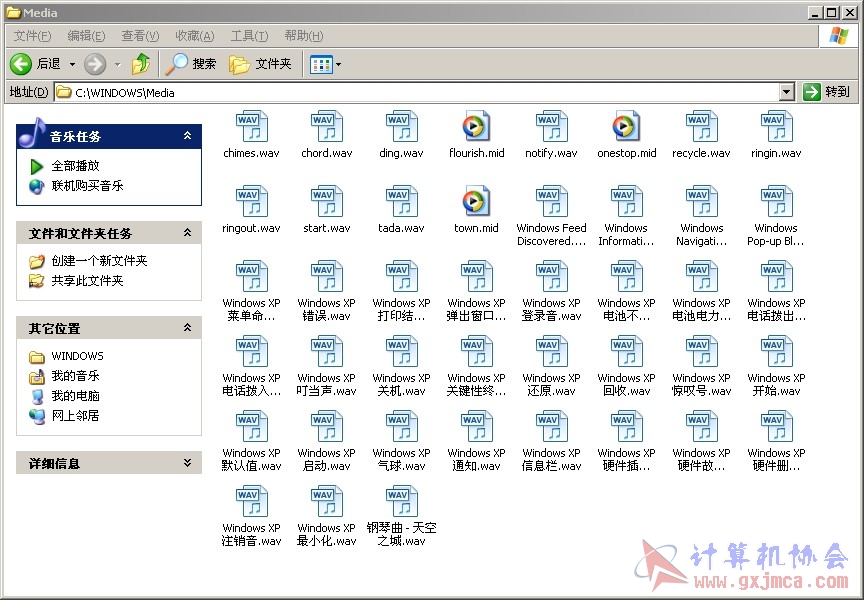Image resolution: width=864 pixels, height=600 pixels.
Task: Select the Windows XP 气球.wav icon
Action: coord(402,426)
